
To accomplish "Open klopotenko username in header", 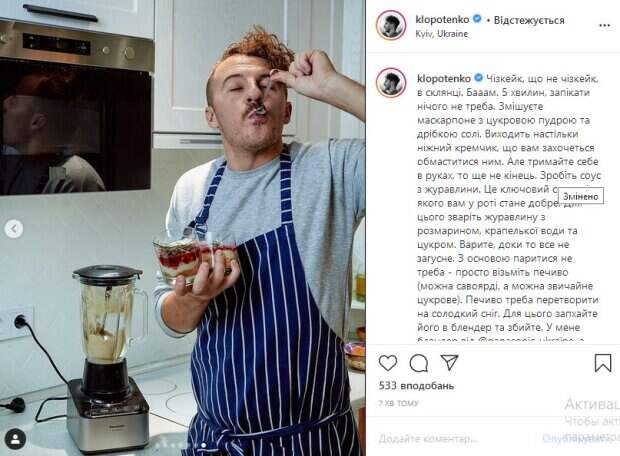I will (x=442, y=19).
